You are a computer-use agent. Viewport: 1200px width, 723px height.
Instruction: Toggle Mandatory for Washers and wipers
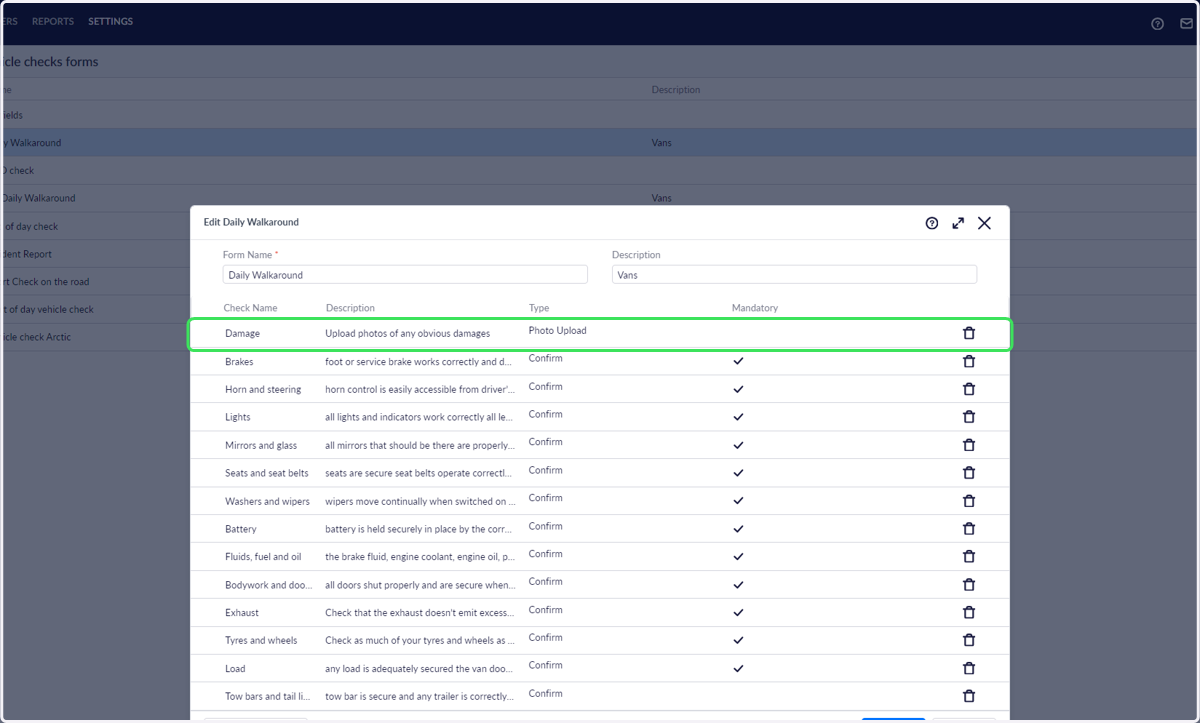tap(738, 501)
